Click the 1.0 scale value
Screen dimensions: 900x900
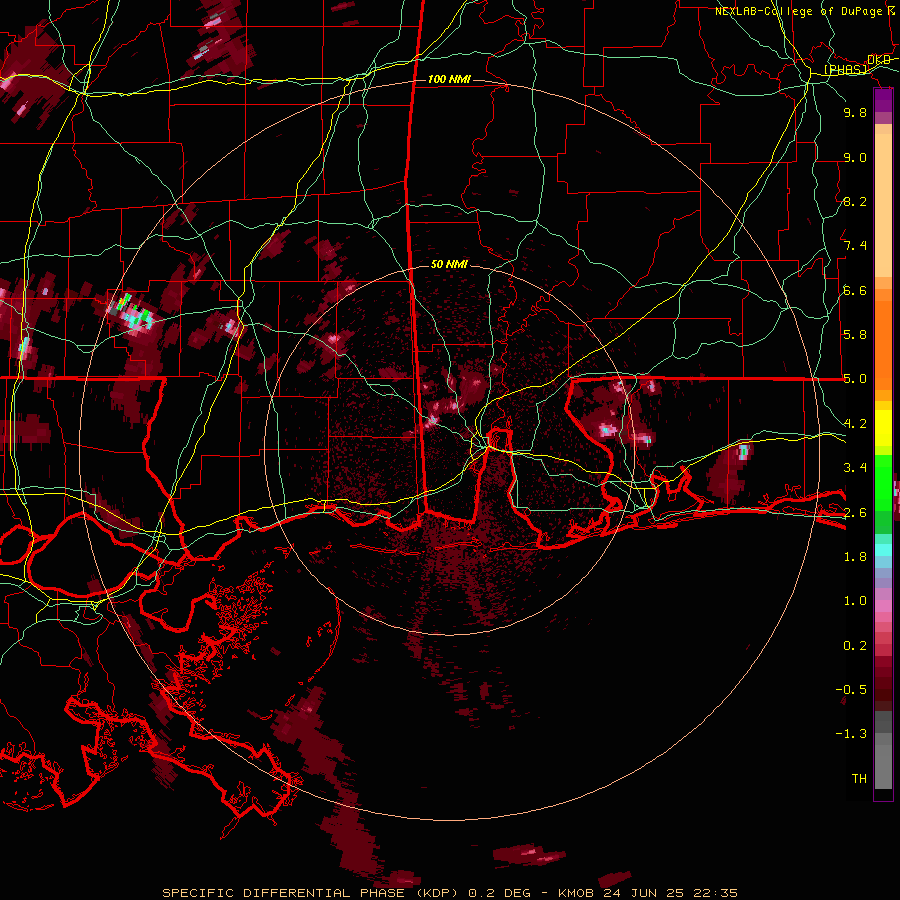click(x=855, y=601)
